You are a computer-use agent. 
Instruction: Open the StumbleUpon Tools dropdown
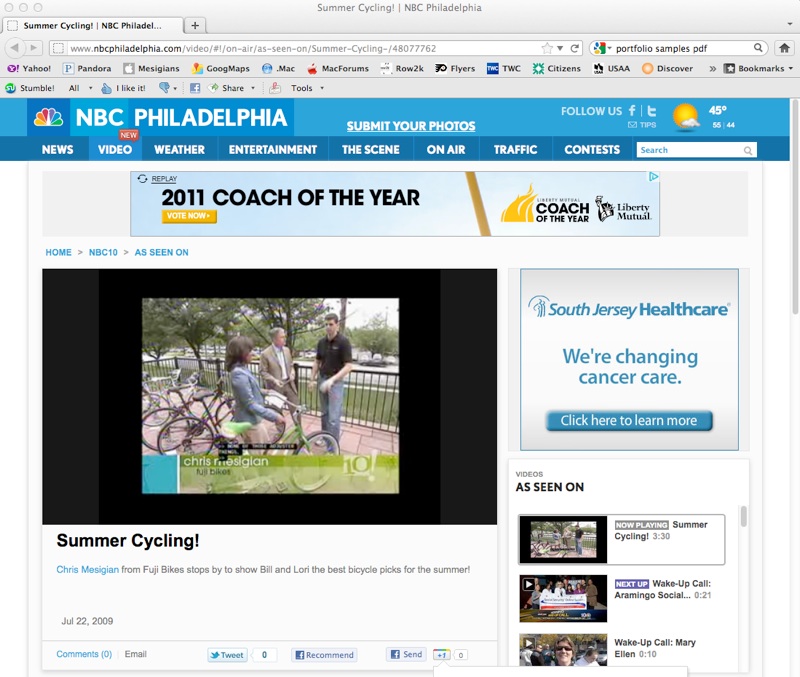[301, 88]
